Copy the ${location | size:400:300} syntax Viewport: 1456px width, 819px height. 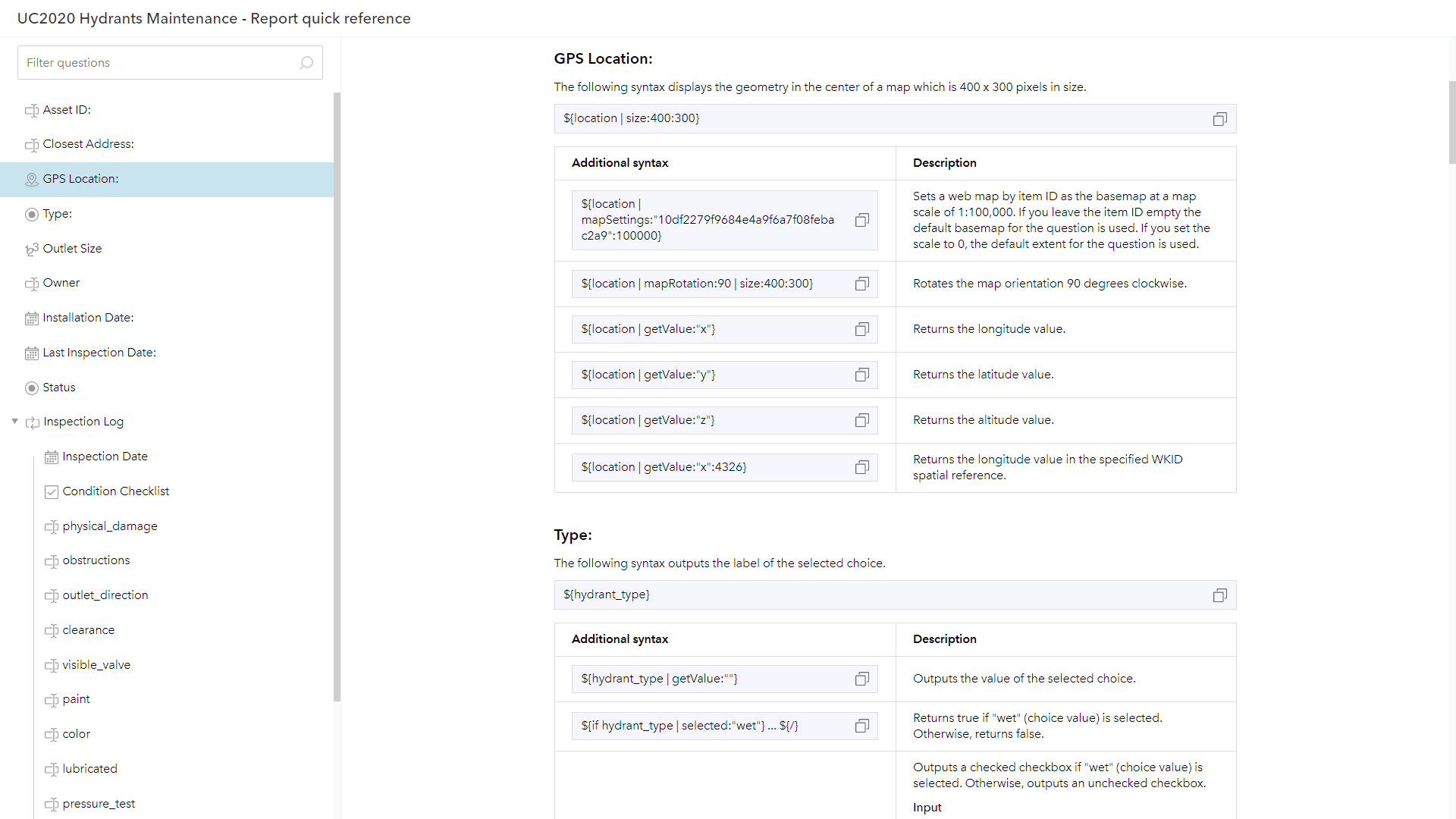pos(1219,119)
